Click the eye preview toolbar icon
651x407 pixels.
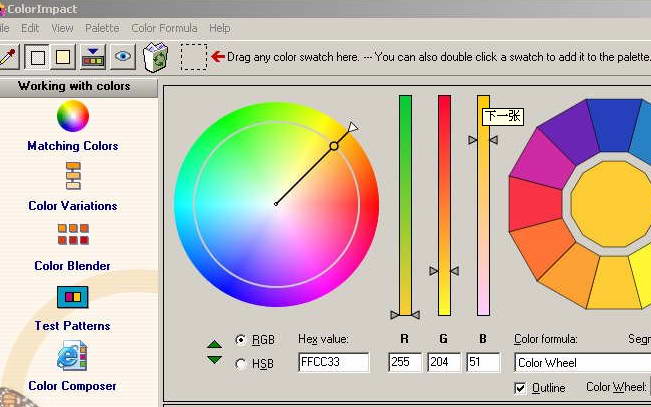123,56
